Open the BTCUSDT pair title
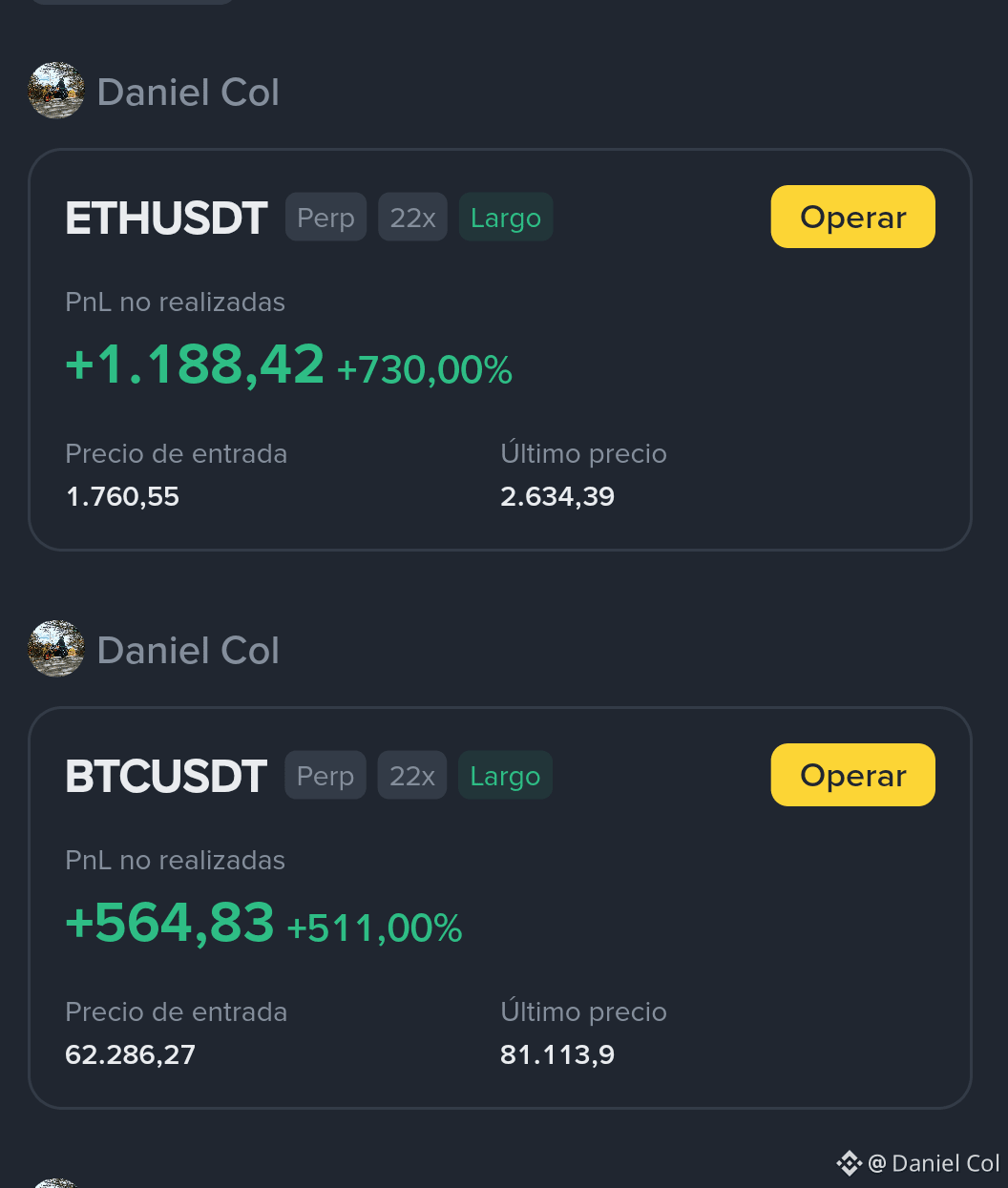This screenshot has width=1008, height=1188. [x=166, y=777]
